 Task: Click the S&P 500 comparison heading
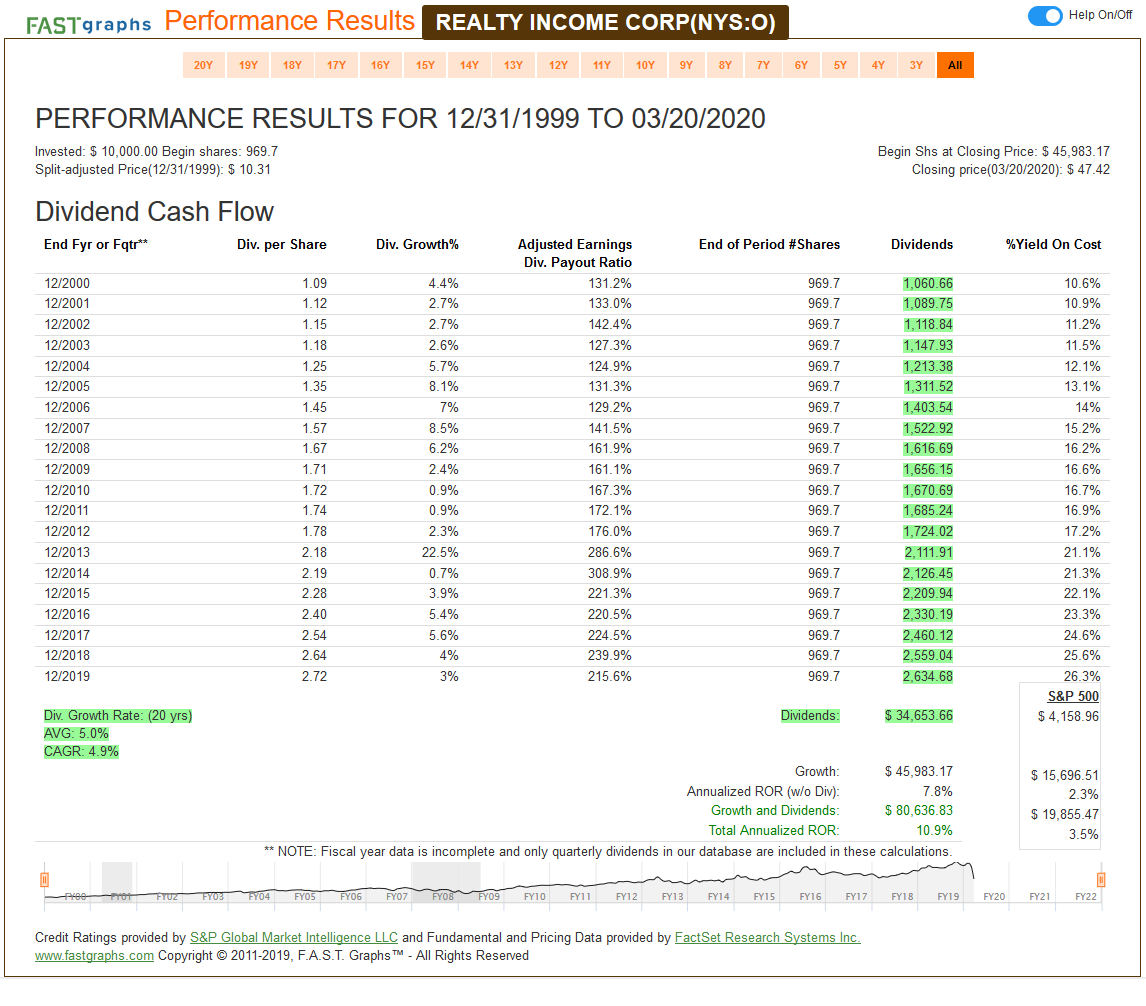[x=1073, y=696]
